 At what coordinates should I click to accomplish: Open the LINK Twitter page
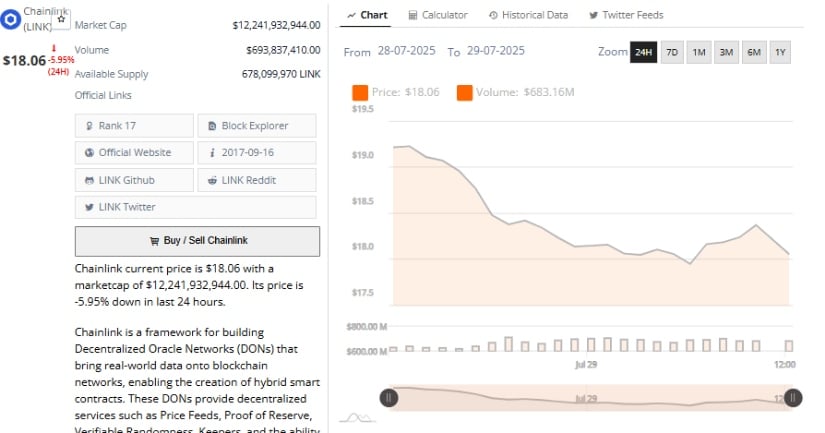(196, 207)
